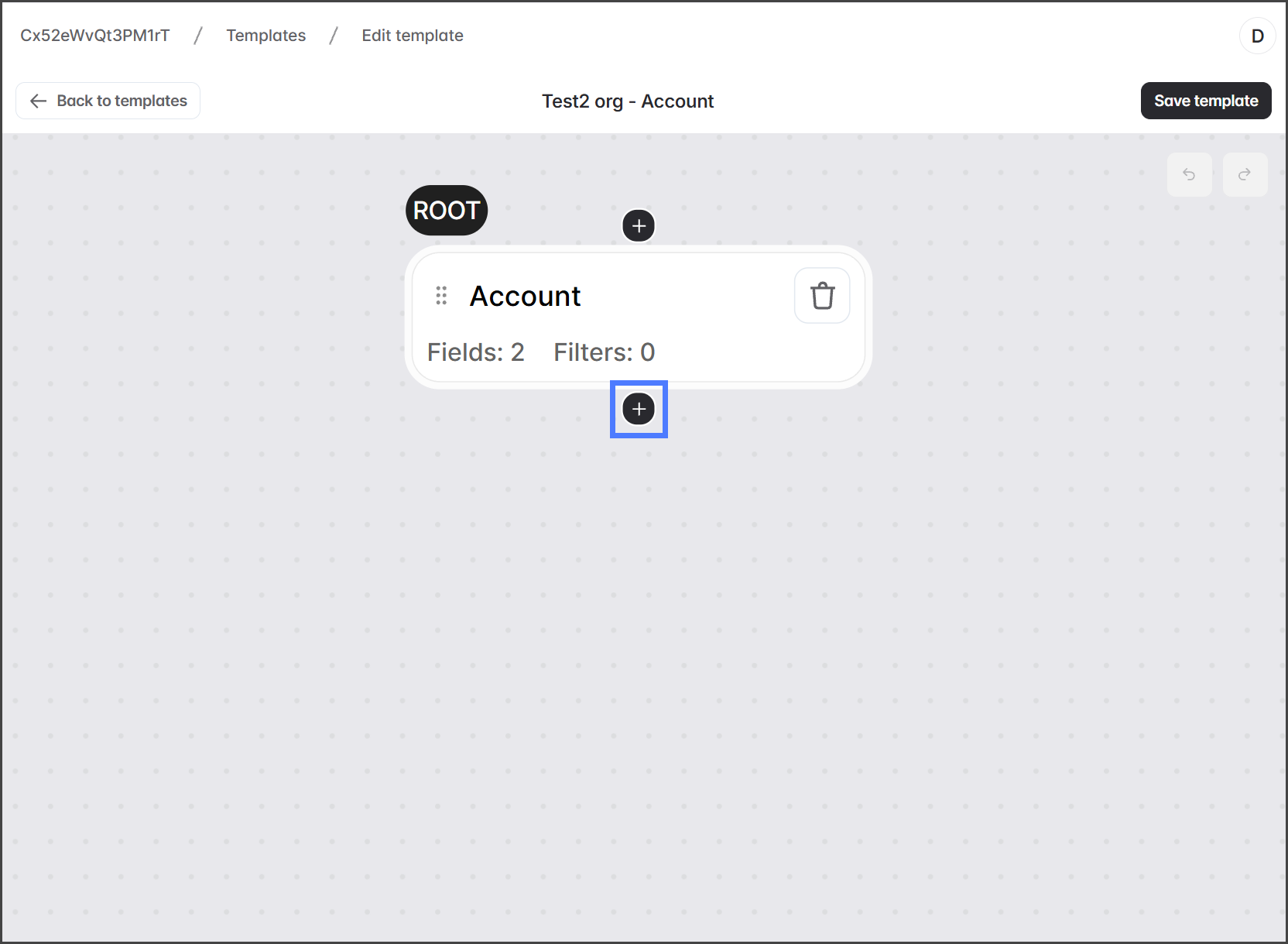Click the back arrow icon

point(38,101)
